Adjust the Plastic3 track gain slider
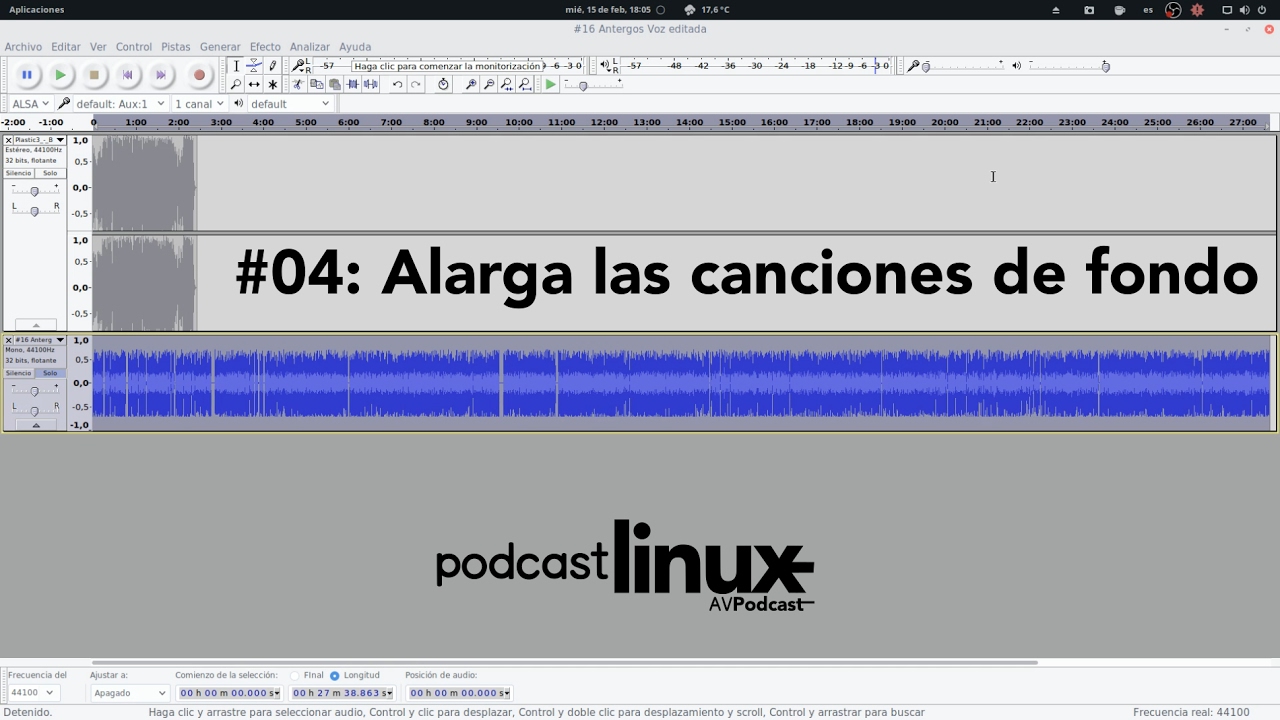The height and width of the screenshot is (720, 1280). tap(34, 190)
